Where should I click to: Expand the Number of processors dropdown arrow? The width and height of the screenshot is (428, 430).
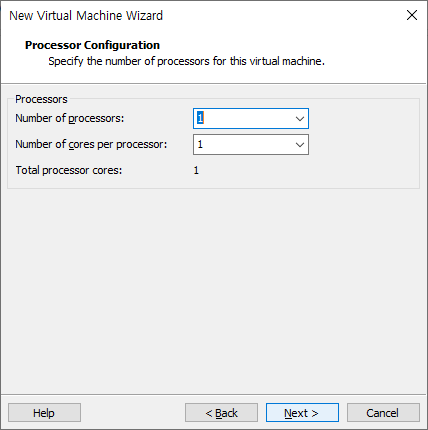pos(300,118)
